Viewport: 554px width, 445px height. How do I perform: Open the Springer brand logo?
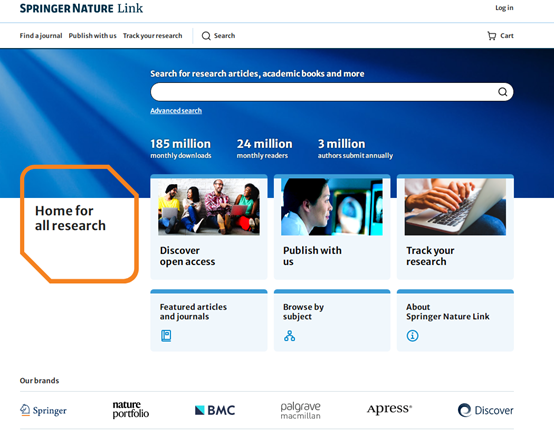pyautogui.click(x=43, y=410)
